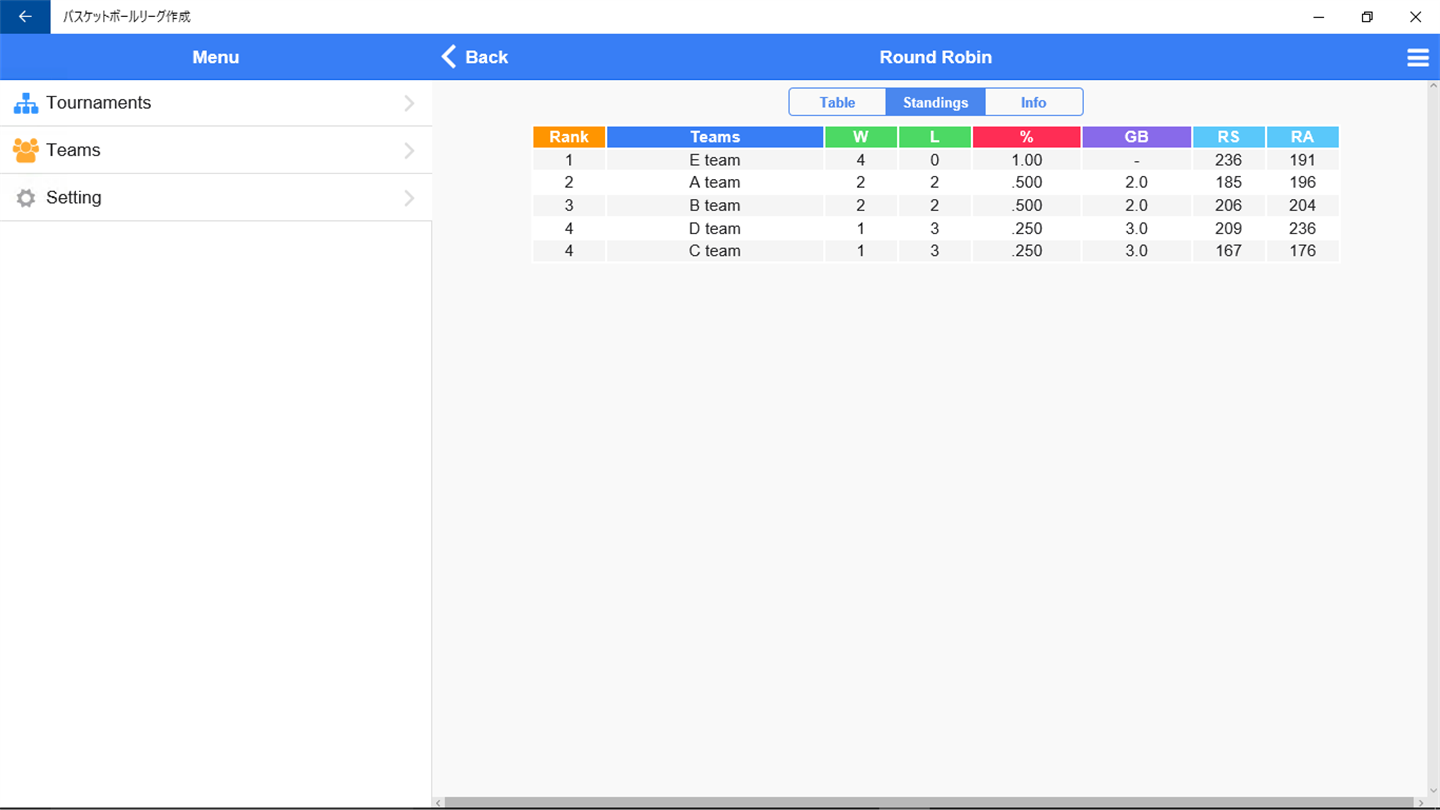Click the Back chevron icon
Image resolution: width=1440 pixels, height=810 pixels.
[x=449, y=57]
